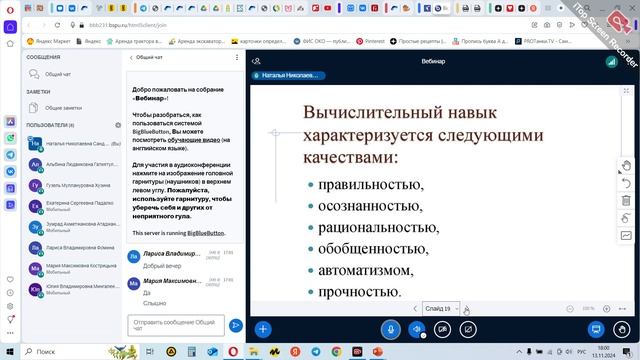Open Opera sidebar history clock
Image resolution: width=640 pixels, height=360 pixels.
[x=10, y=293]
